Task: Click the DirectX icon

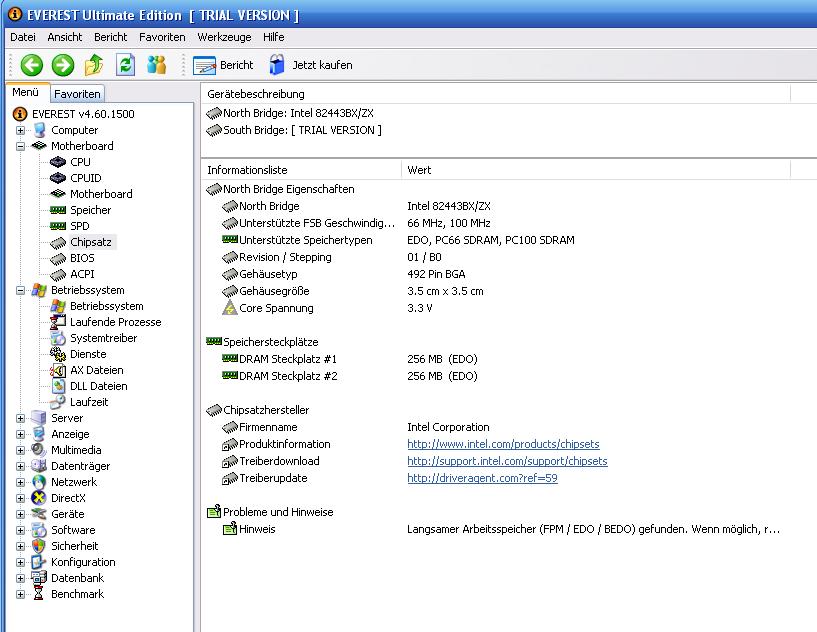Action: coord(39,498)
